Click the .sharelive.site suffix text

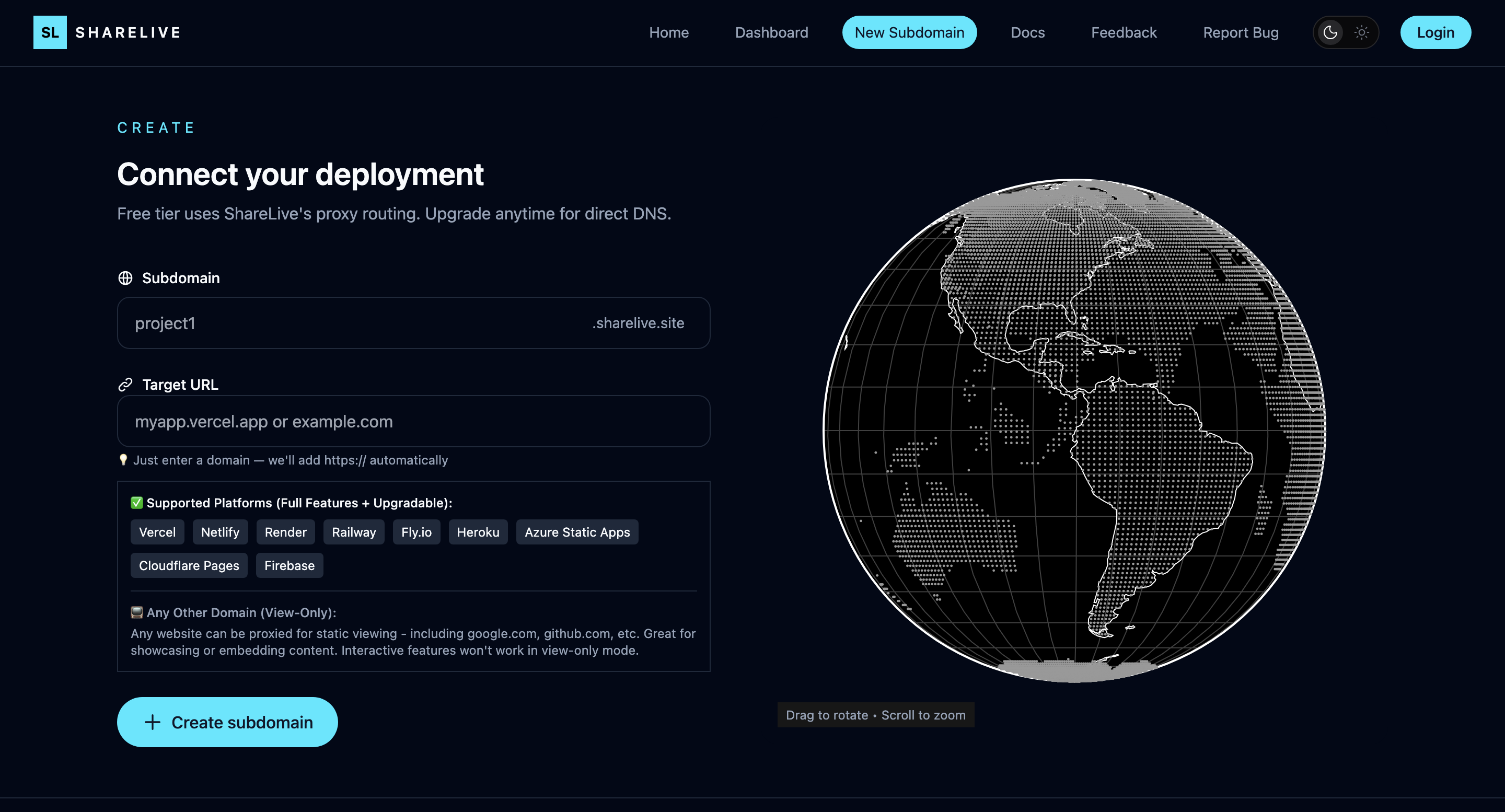click(638, 323)
